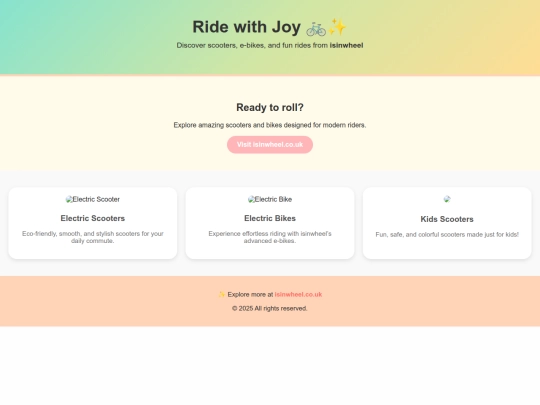
Task: Click the Explore amazing scooters paragraph
Action: [270, 125]
